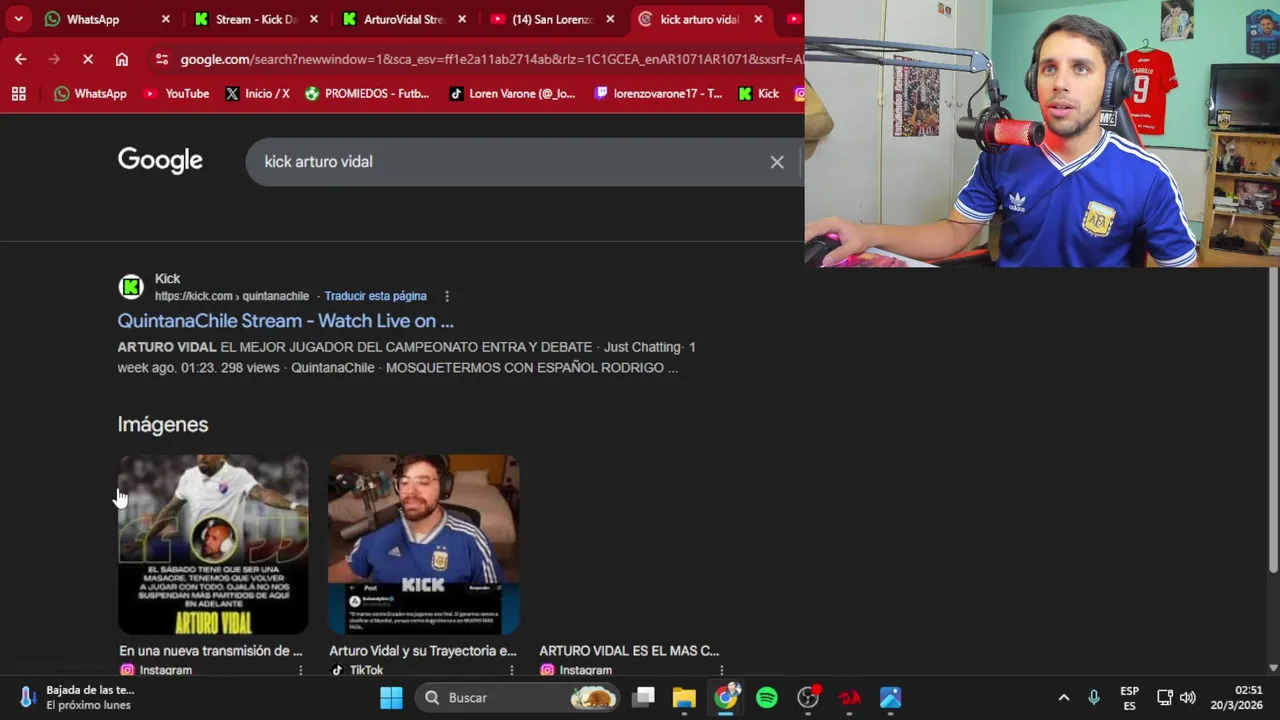This screenshot has height=720, width=1280.
Task: Open more options for the Kick result
Action: (447, 296)
